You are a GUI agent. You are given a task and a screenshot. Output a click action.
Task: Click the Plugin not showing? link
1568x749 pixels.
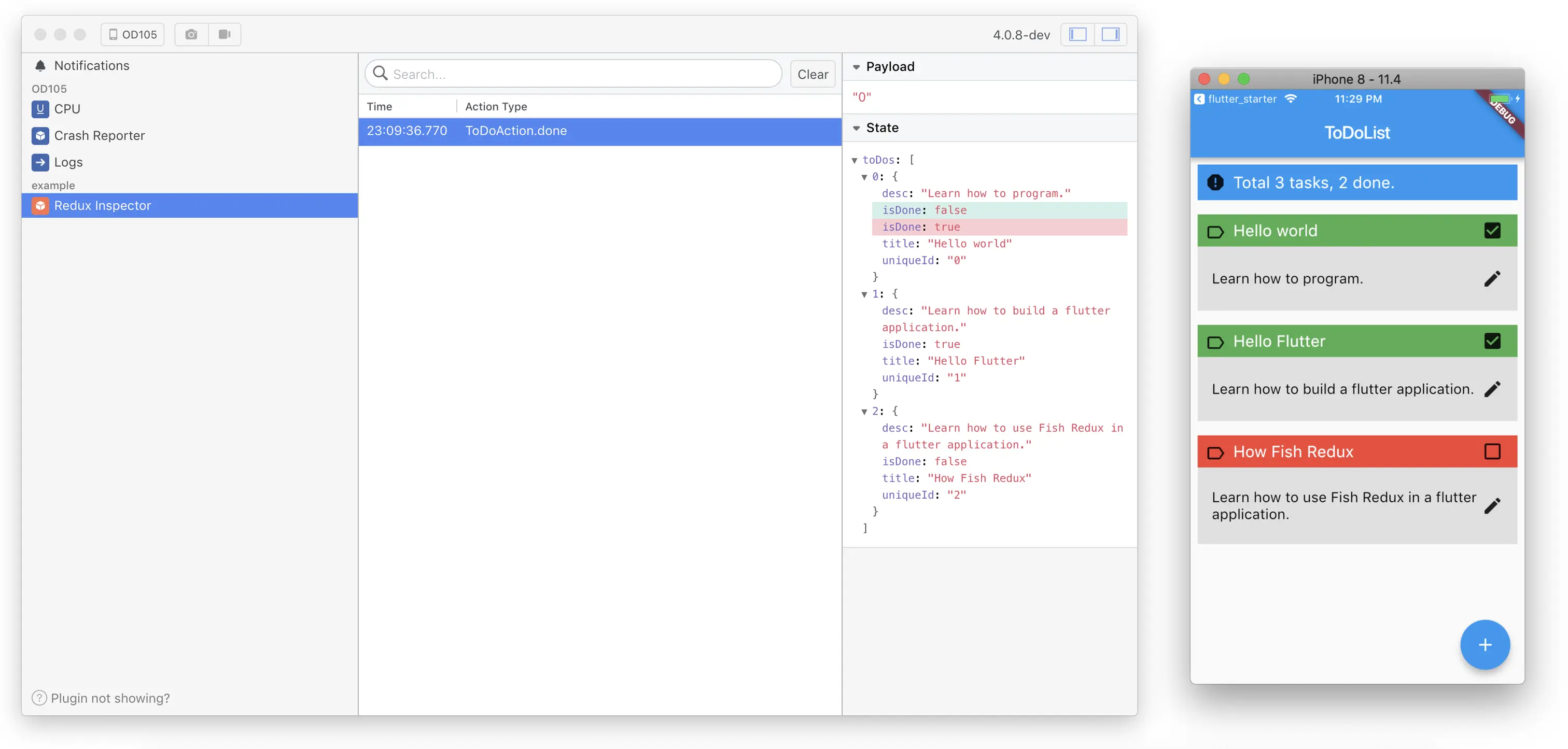click(109, 698)
